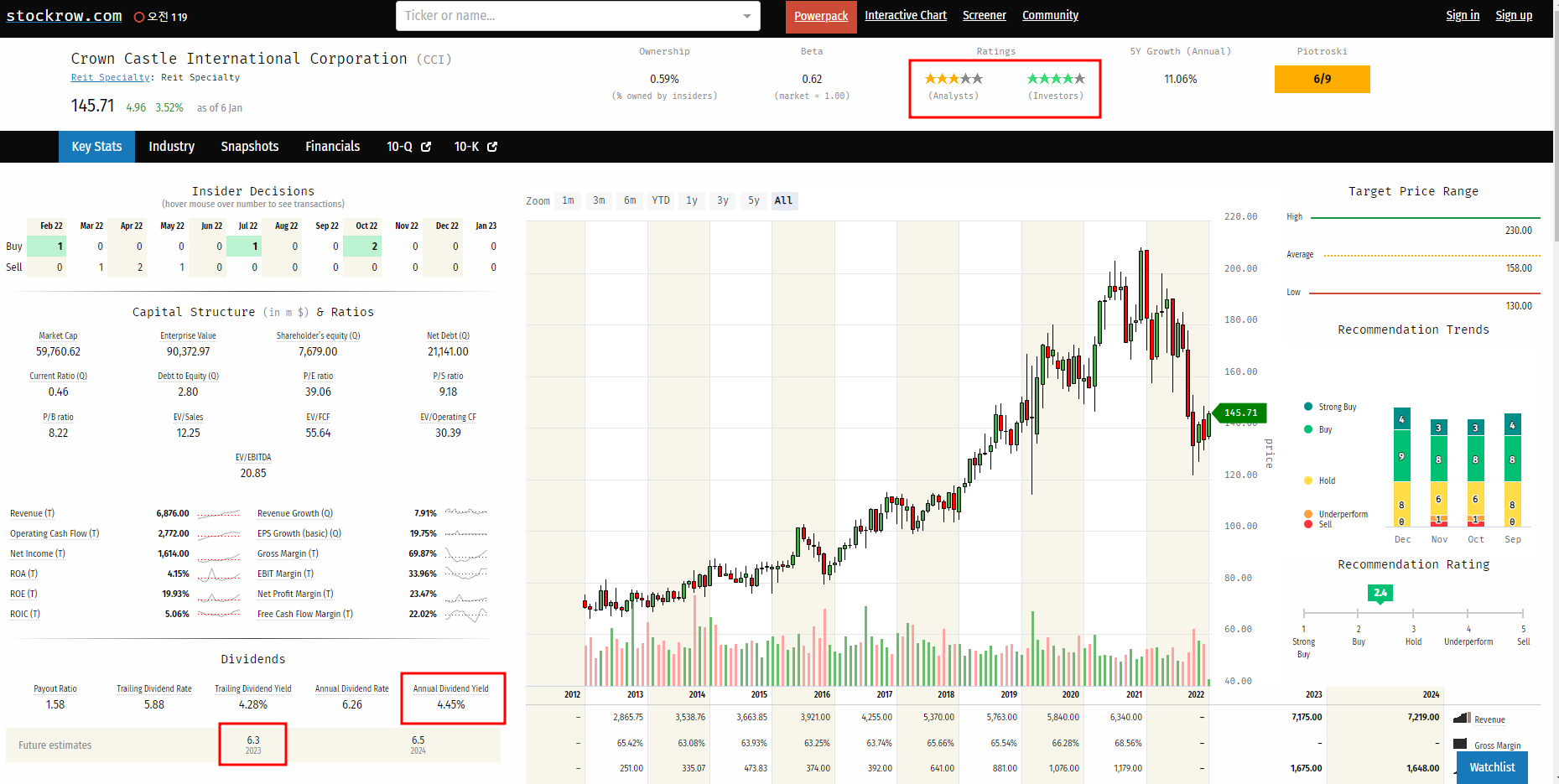Click the Investors star rating
The width and height of the screenshot is (1559, 784).
1056,79
